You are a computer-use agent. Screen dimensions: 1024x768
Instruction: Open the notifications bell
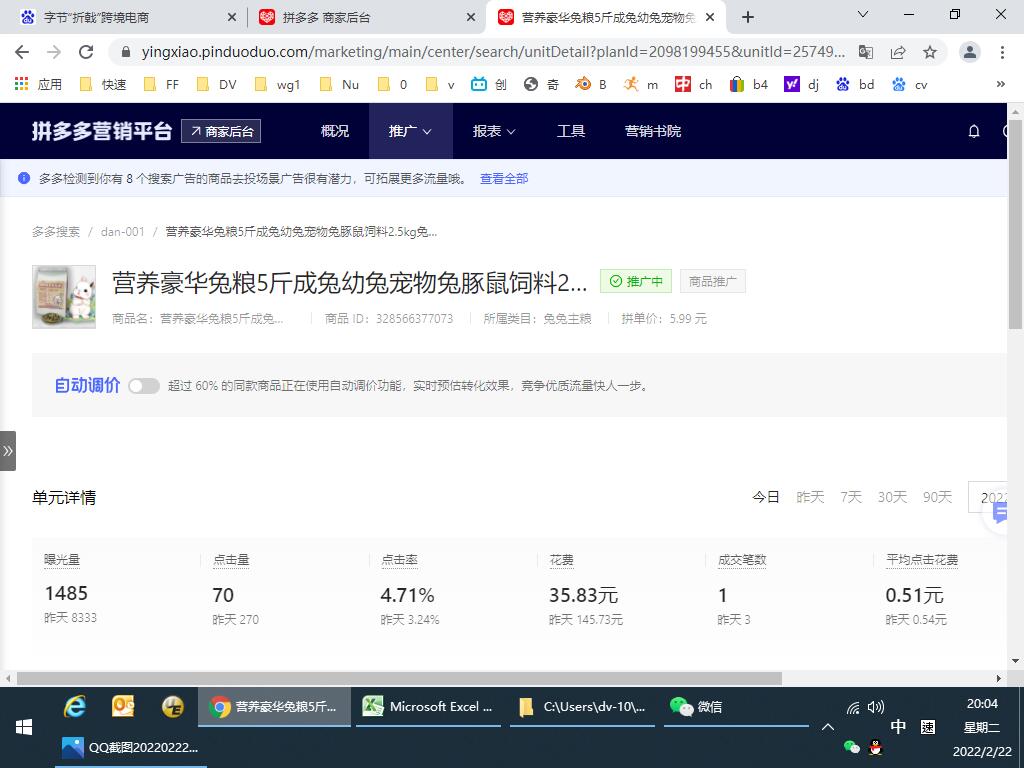point(974,131)
